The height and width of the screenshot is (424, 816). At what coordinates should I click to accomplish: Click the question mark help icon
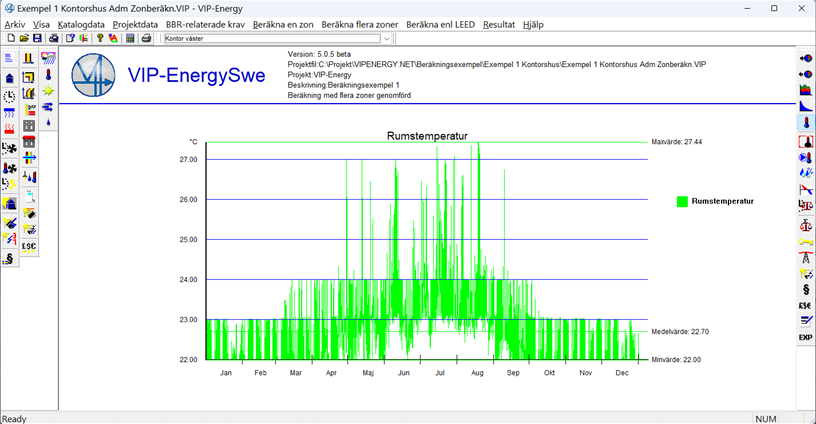99,38
